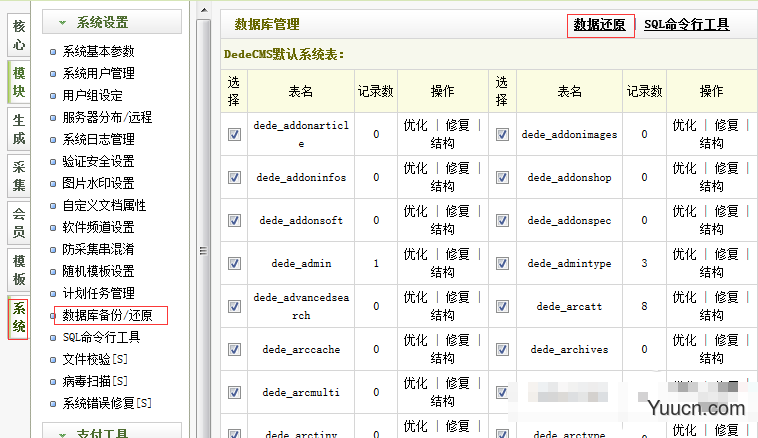
Task: Open 系统错误修复[S] menu item
Action: 107,403
